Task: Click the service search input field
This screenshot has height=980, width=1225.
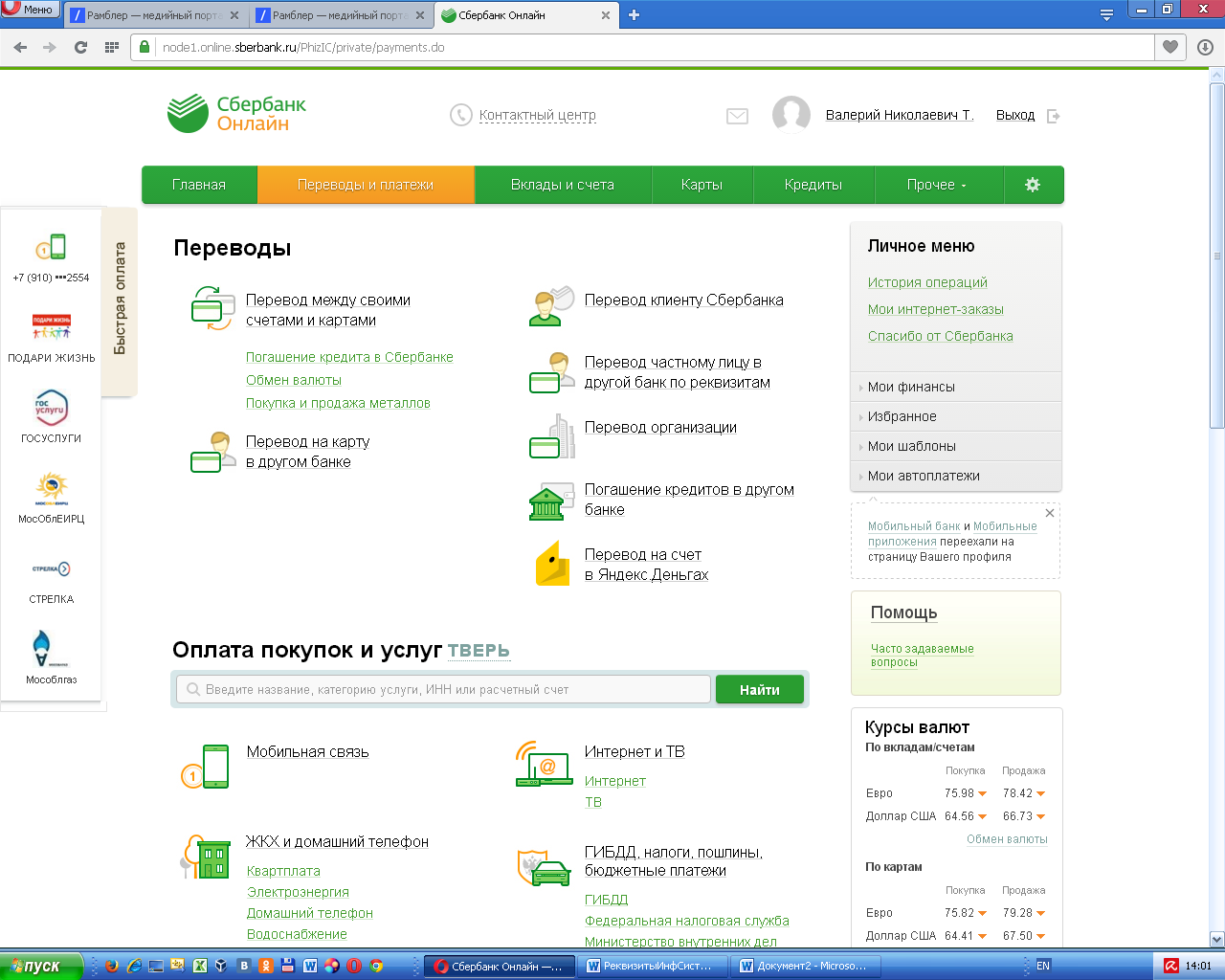Action: [x=444, y=689]
